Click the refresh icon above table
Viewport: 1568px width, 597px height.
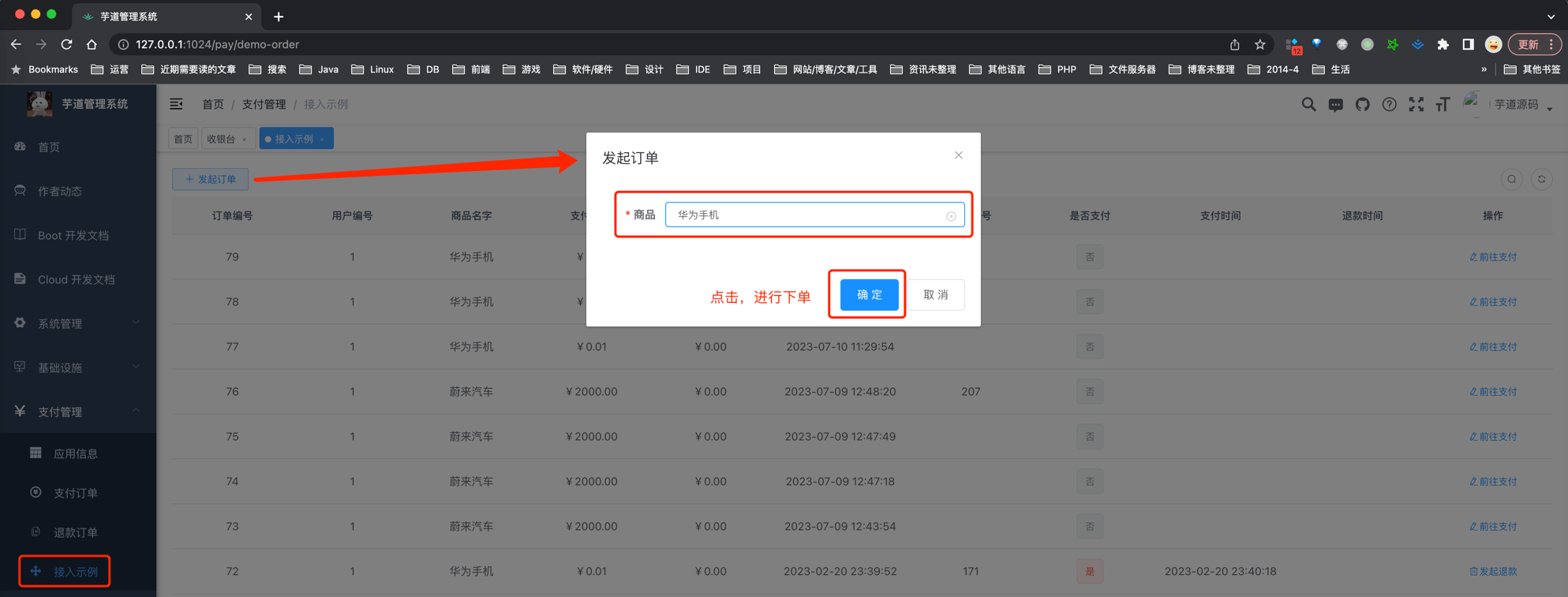[1541, 179]
